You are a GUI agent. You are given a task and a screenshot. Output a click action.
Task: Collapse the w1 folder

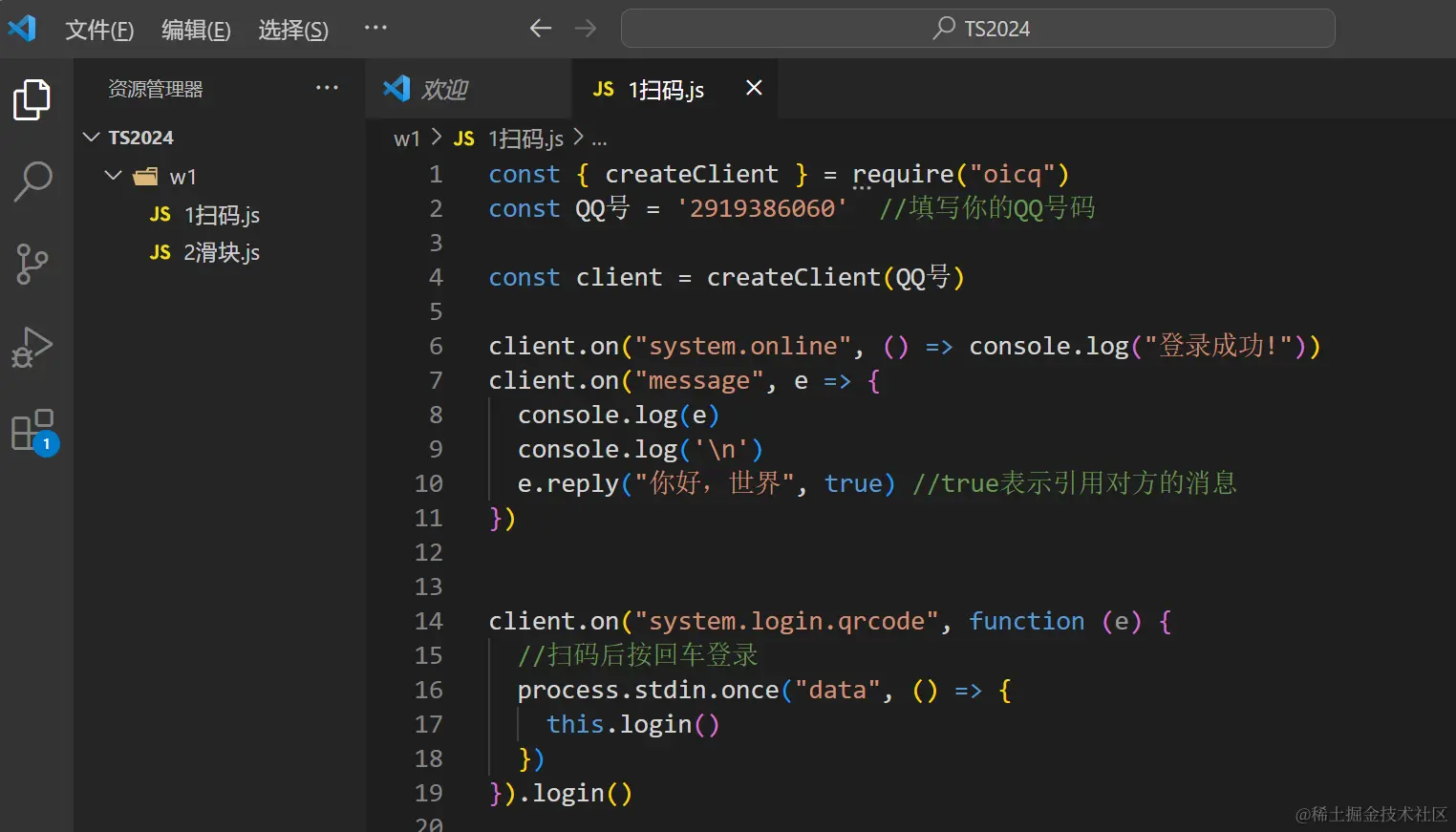click(114, 176)
